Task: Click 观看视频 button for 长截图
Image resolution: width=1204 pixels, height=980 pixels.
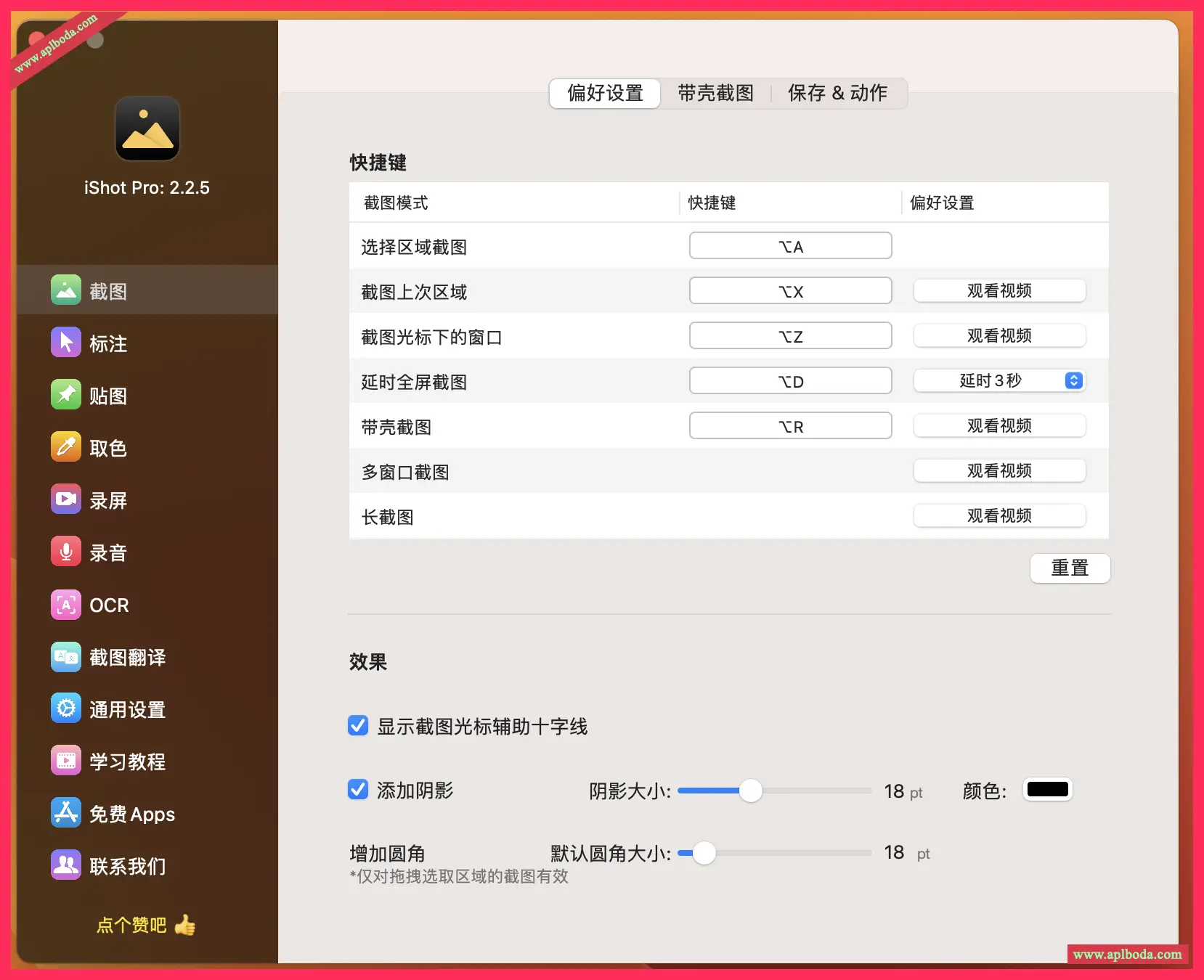Action: (x=999, y=516)
